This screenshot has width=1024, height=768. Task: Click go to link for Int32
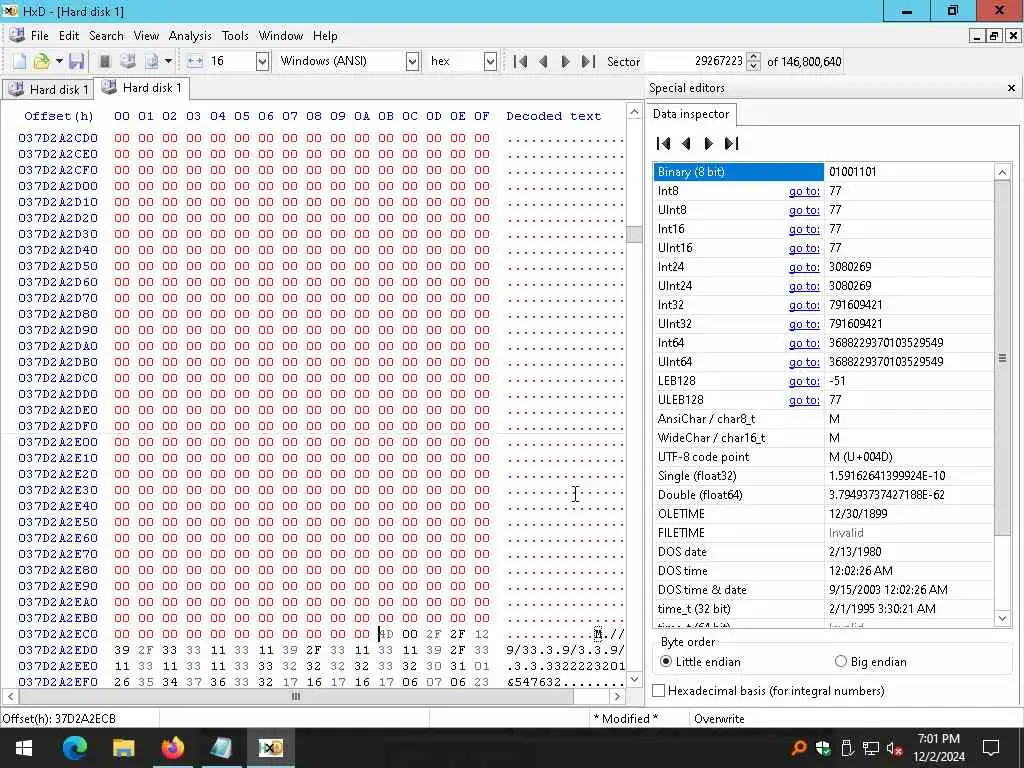coord(804,305)
